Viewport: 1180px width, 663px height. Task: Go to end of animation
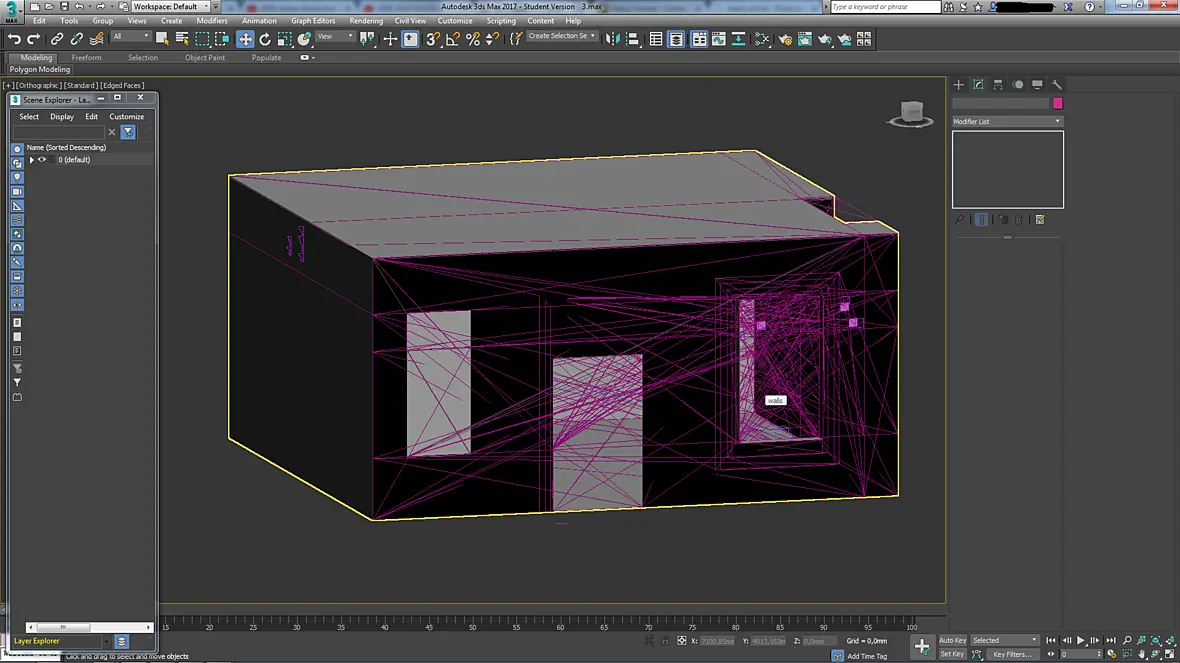point(1111,640)
